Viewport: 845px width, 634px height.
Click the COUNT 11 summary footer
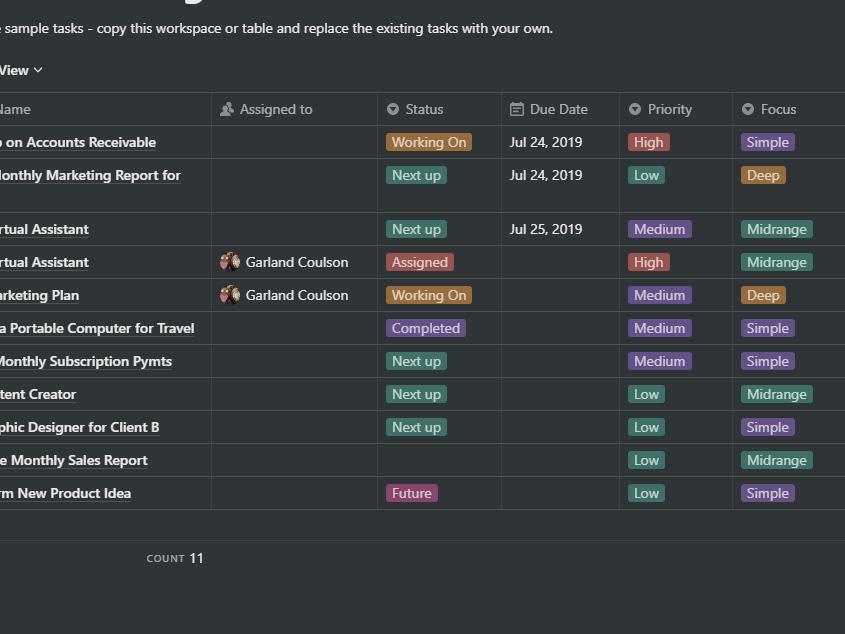(175, 558)
